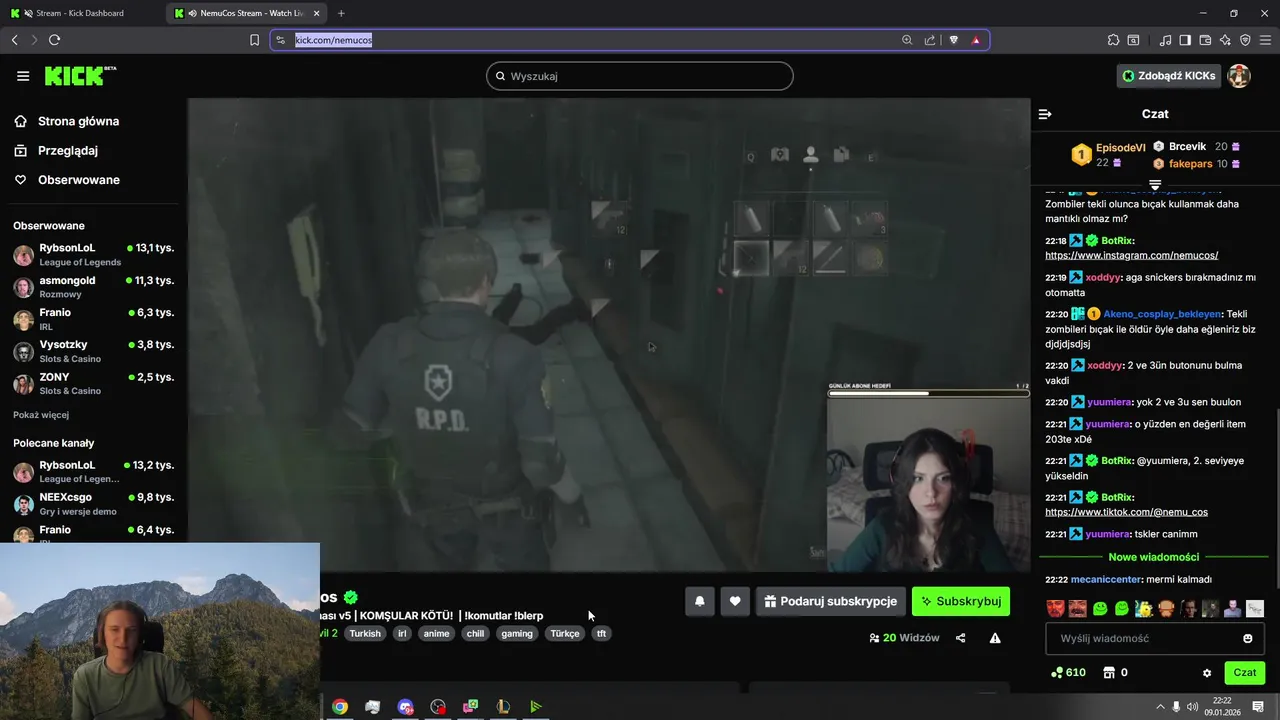Open Vysotzky channel in followed list

(x=94, y=351)
